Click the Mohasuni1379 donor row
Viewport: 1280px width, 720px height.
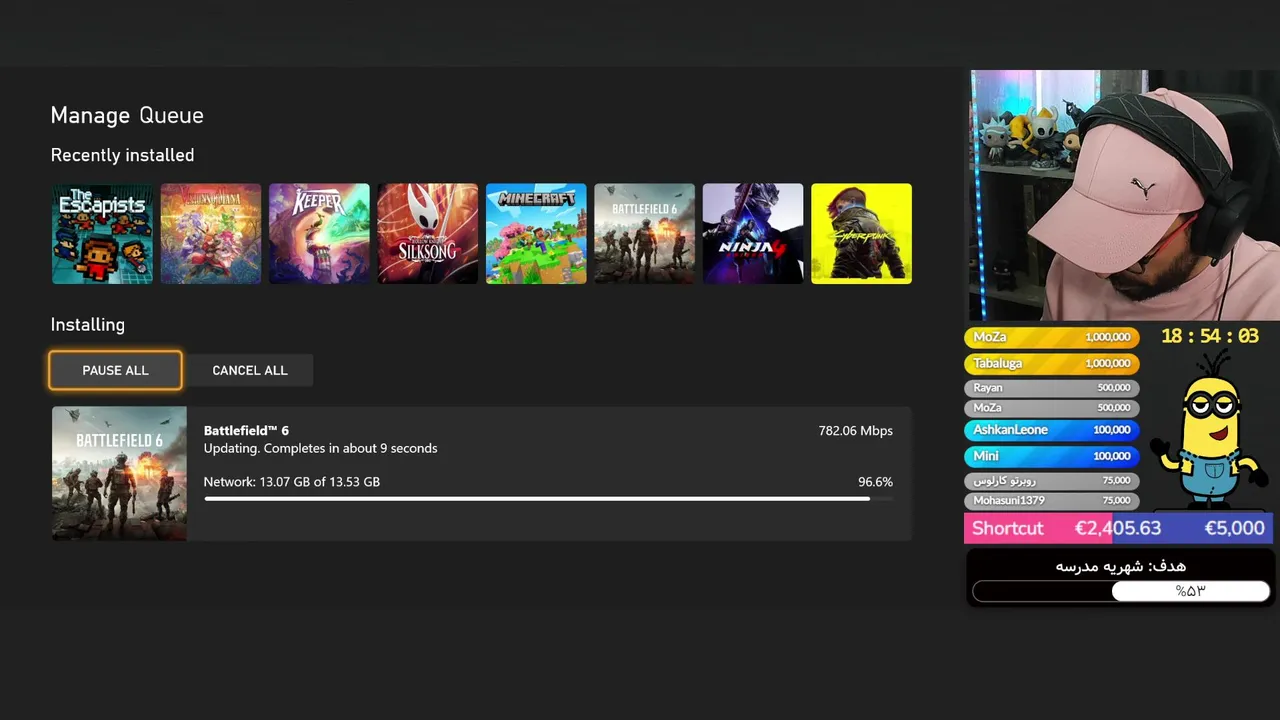(1051, 500)
